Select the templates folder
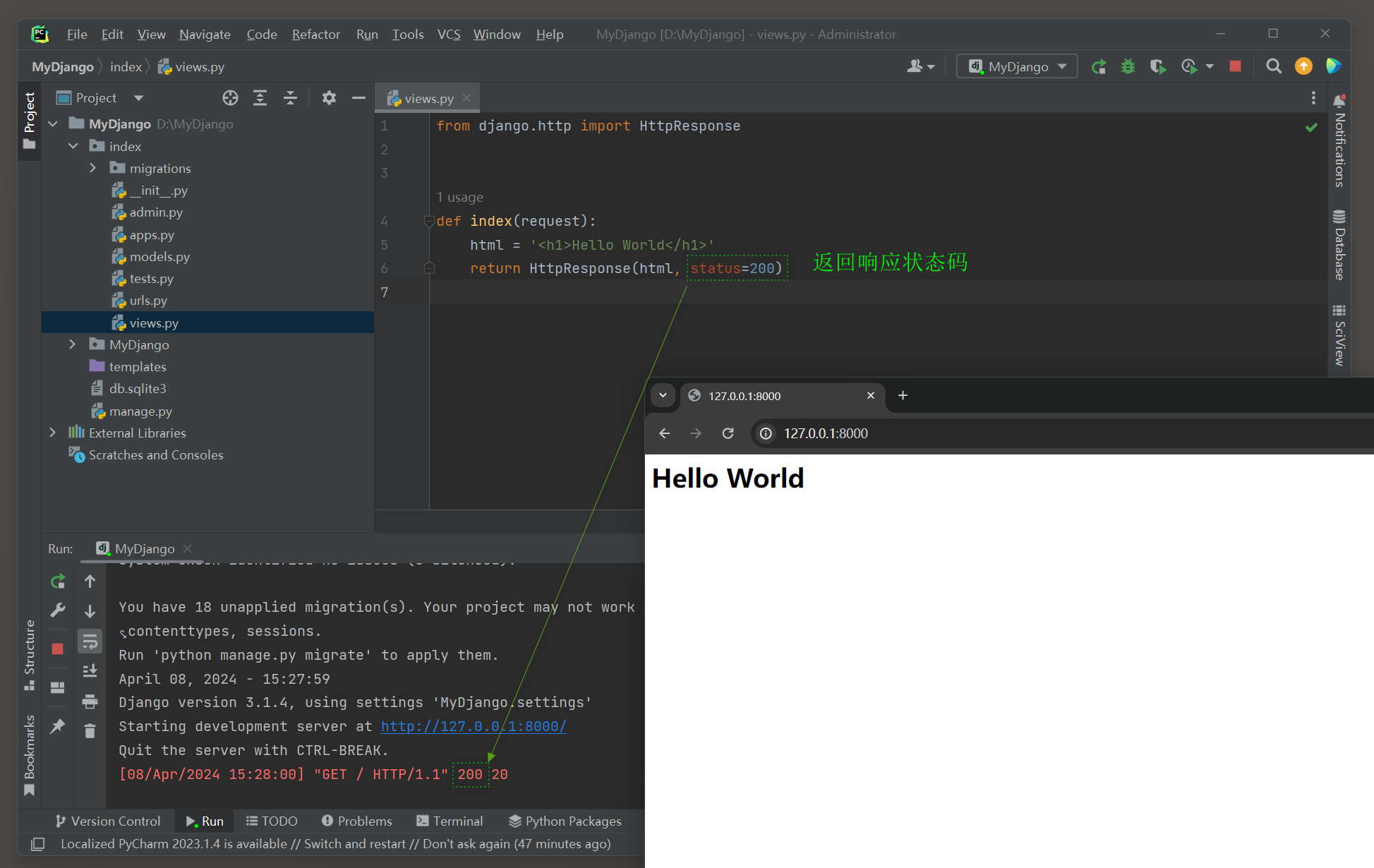The width and height of the screenshot is (1374, 868). click(x=138, y=367)
